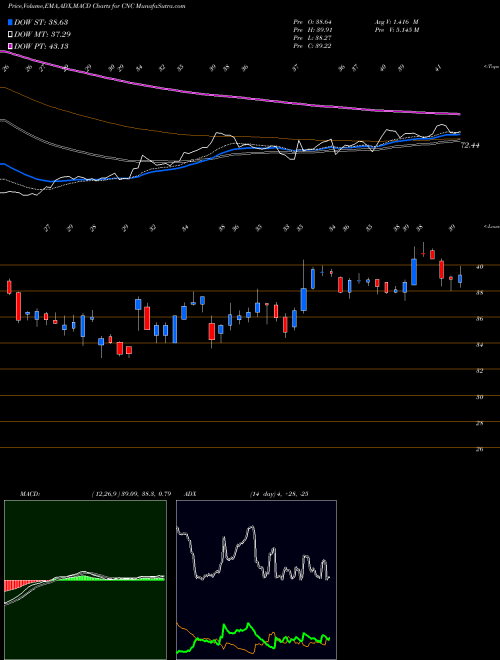
Task: Click the blue DOW ST legend swatch
Action: pyautogui.click(x=10, y=22)
